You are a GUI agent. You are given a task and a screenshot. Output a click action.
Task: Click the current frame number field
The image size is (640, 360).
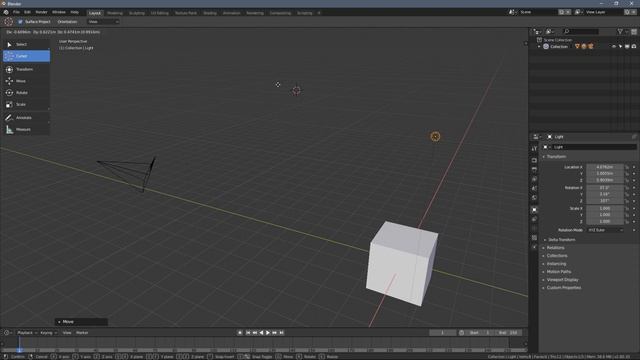[442, 333]
